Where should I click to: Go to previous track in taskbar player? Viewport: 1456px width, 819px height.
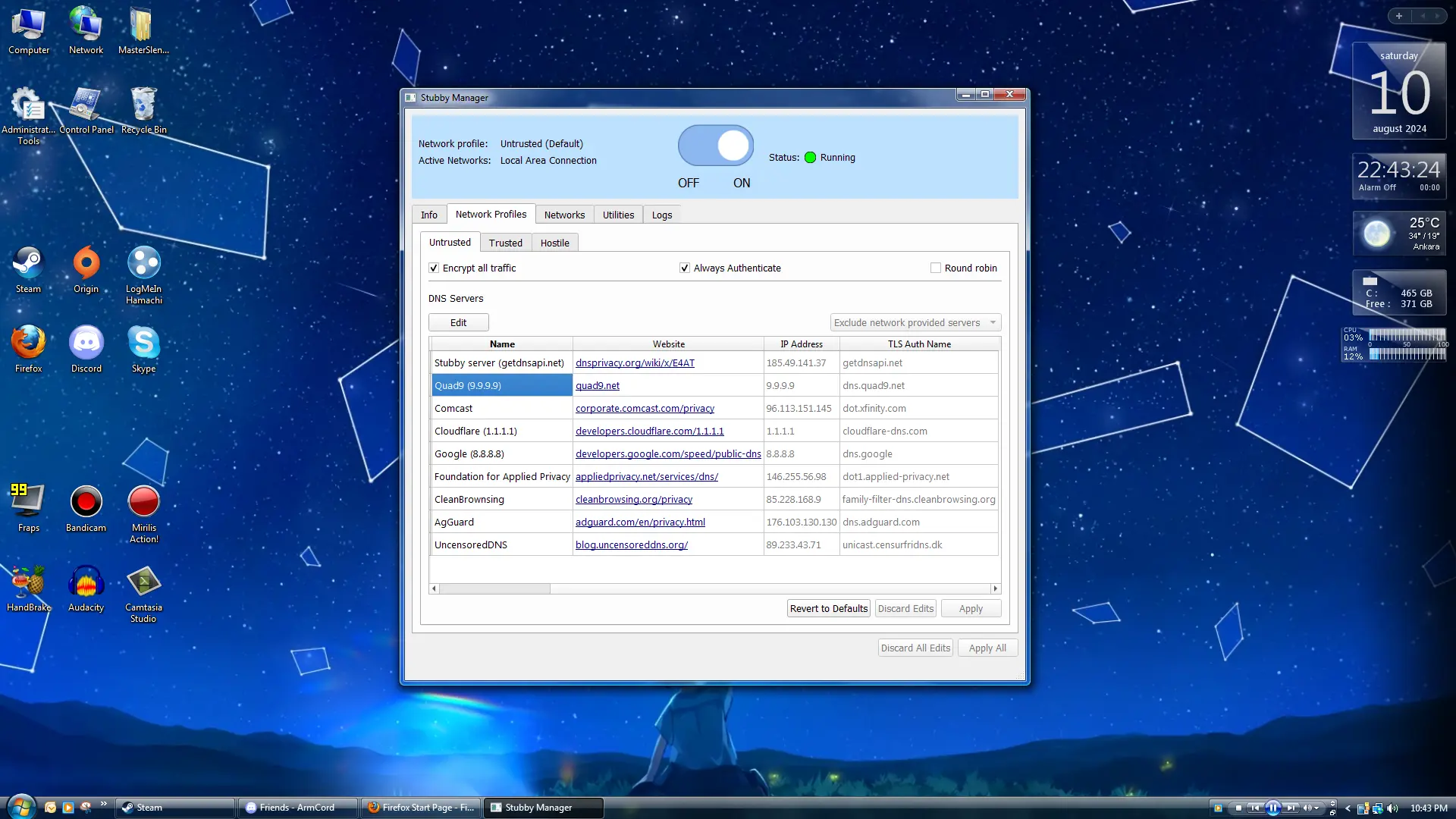coord(1255,808)
